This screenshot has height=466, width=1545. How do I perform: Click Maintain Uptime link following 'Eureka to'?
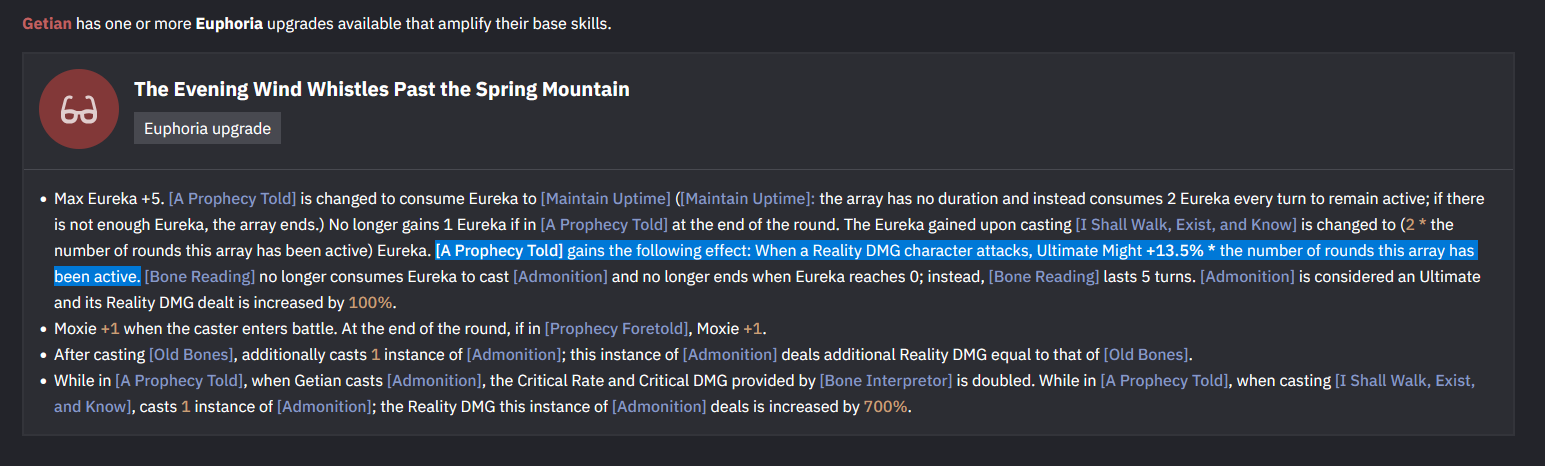click(605, 198)
